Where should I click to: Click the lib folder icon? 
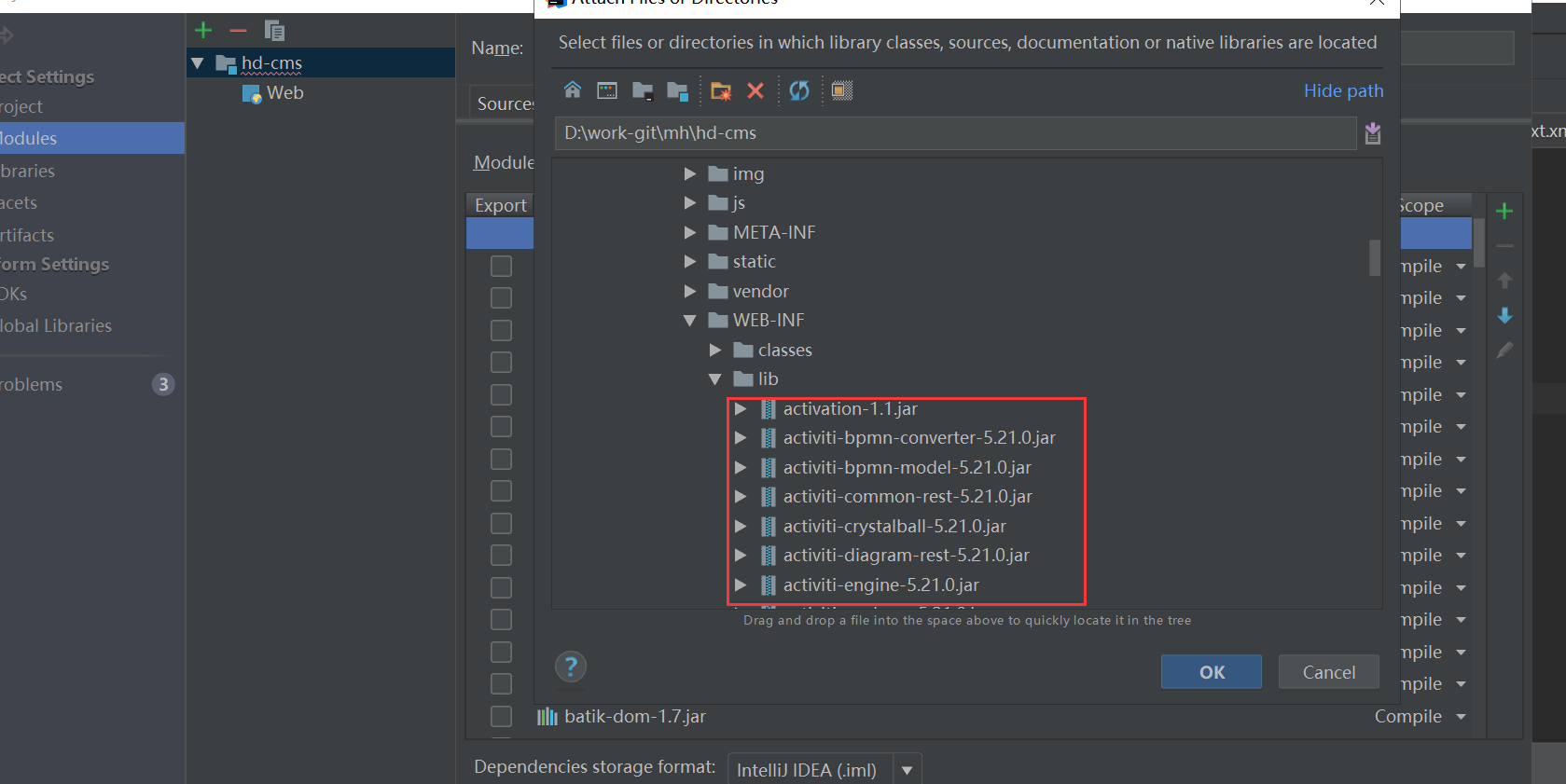coord(743,378)
